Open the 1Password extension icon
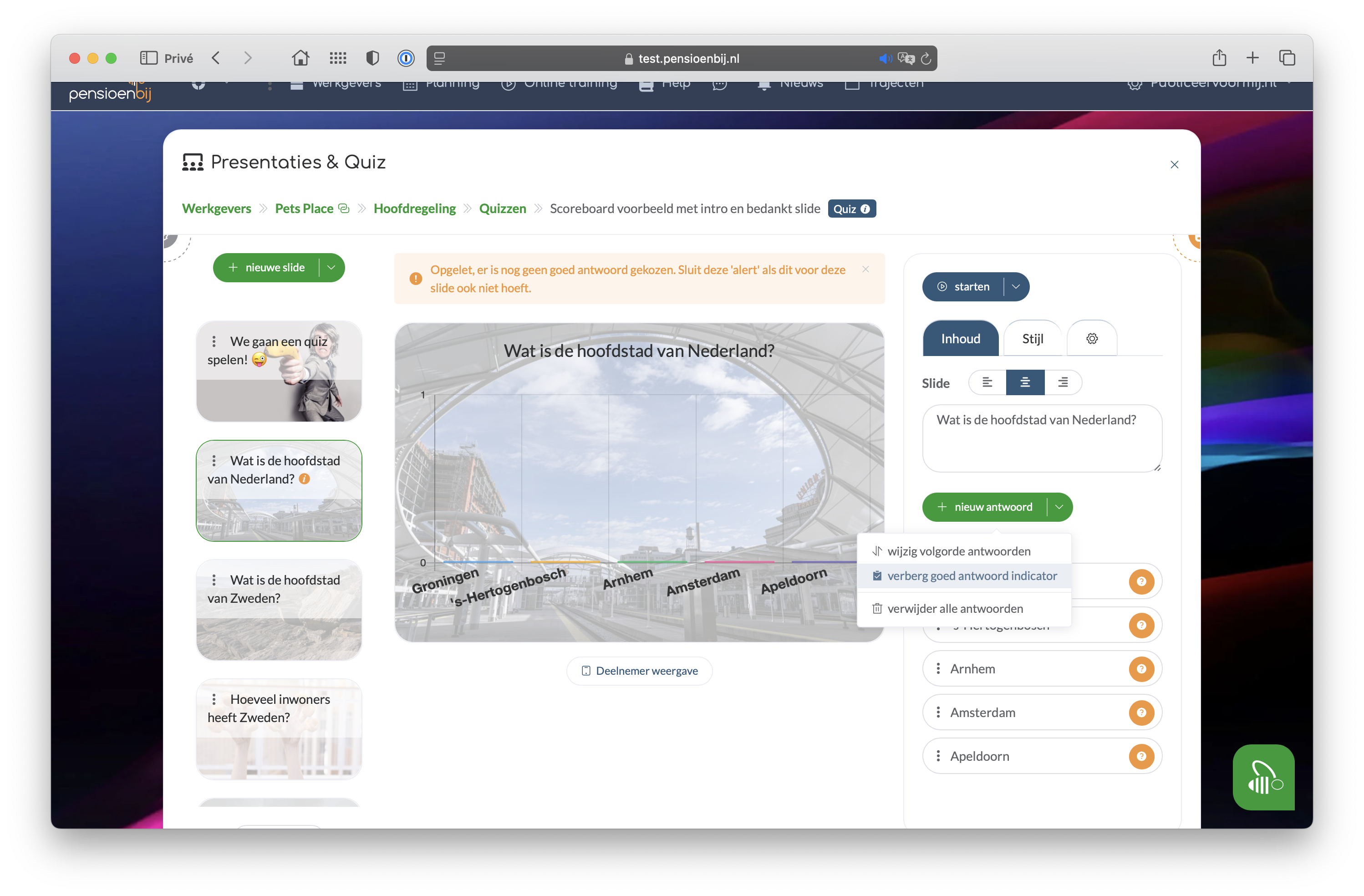The width and height of the screenshot is (1364, 896). tap(406, 58)
